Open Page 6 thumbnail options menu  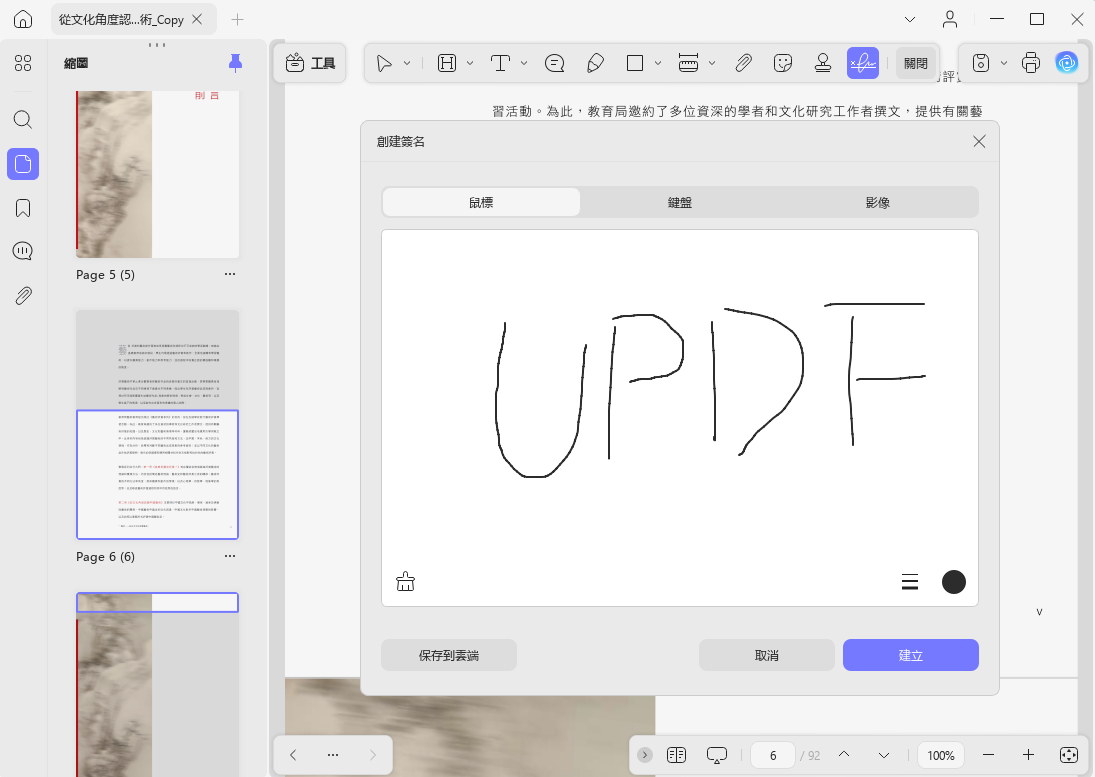pos(230,556)
